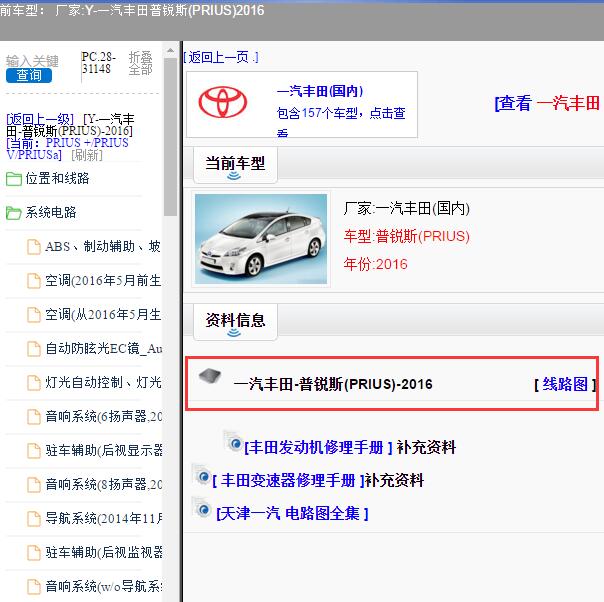Click the 刷新 refresh link
This screenshot has width=604, height=602.
tap(87, 155)
